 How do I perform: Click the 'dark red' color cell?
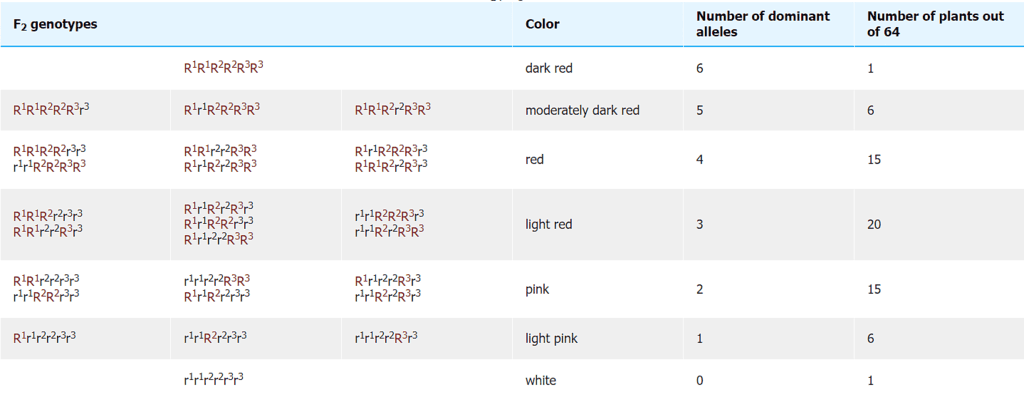[549, 69]
